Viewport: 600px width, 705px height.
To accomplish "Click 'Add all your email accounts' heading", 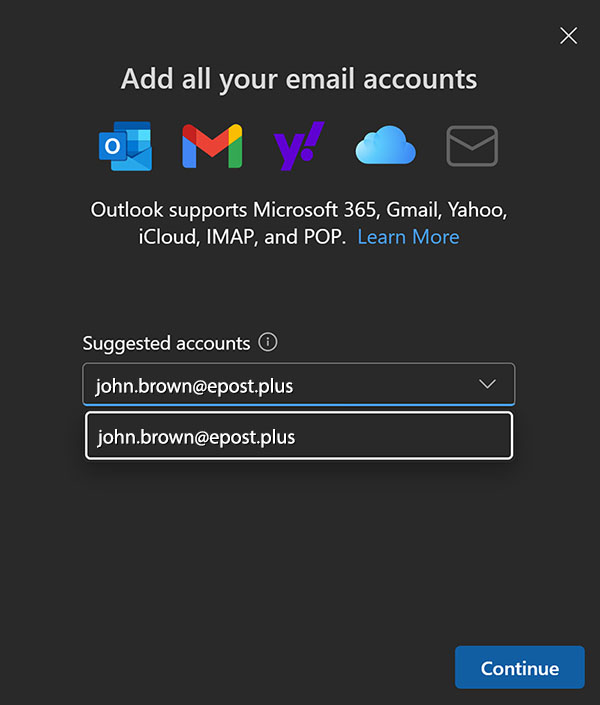I will coord(299,79).
